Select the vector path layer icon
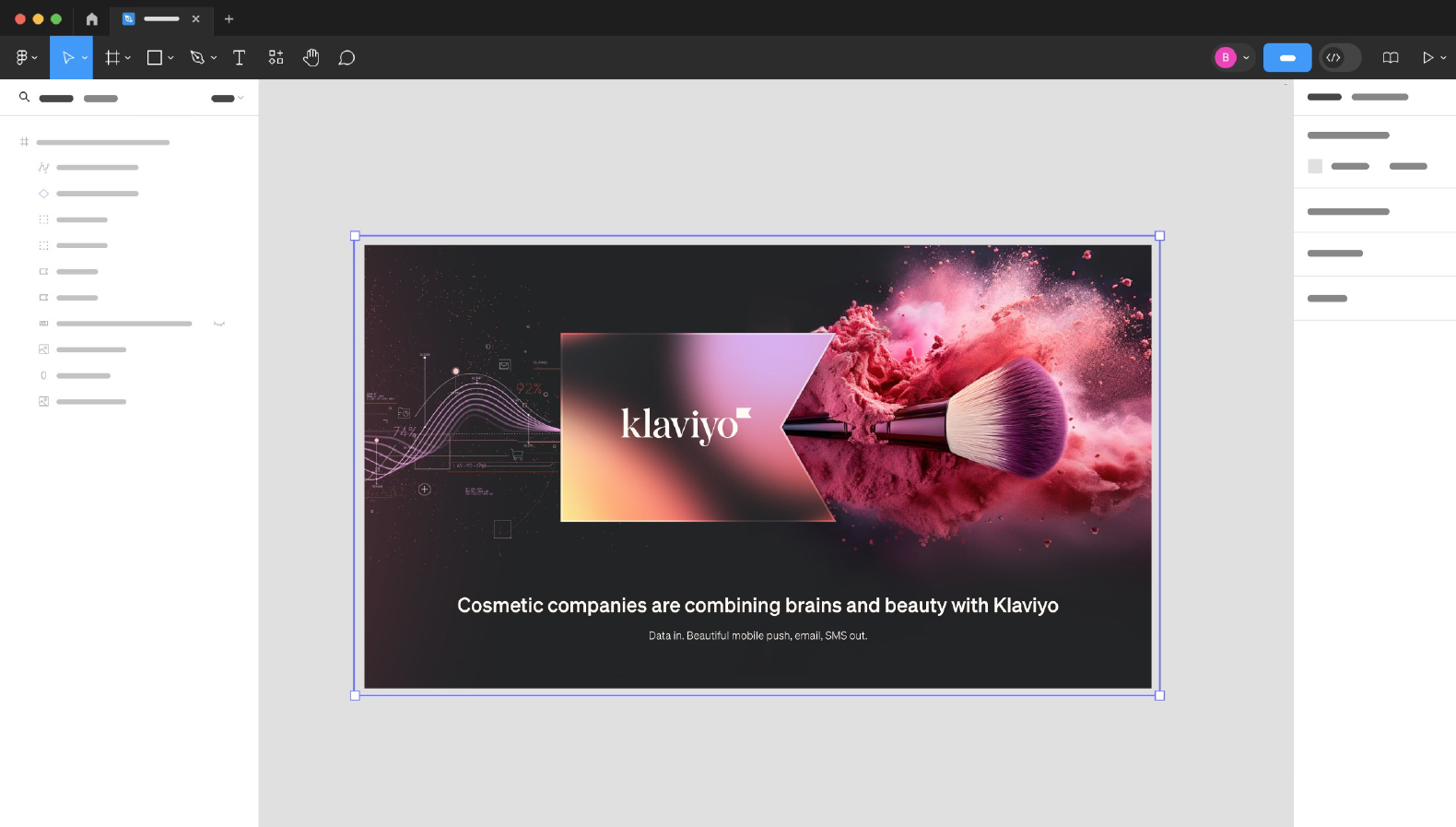Viewport: 1456px width, 827px height. point(43,168)
